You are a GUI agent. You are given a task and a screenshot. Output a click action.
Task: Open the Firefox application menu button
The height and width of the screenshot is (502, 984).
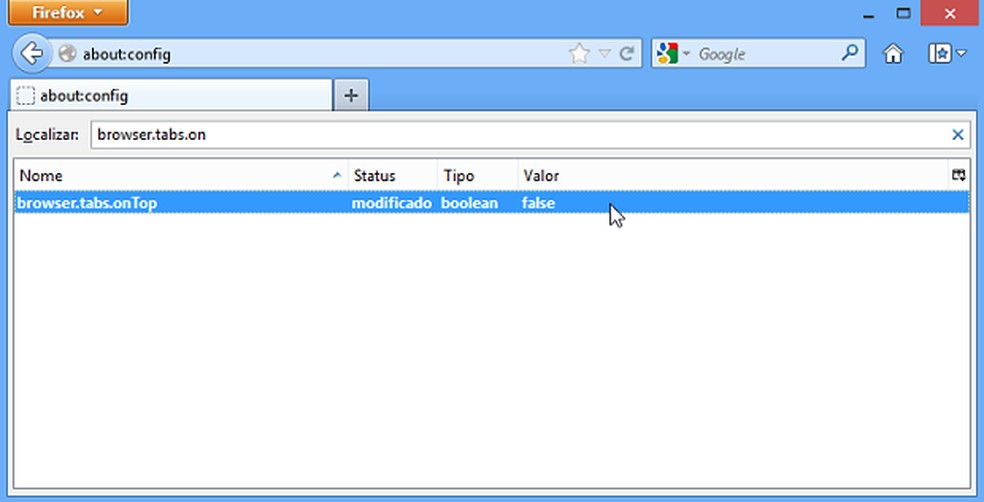point(68,13)
